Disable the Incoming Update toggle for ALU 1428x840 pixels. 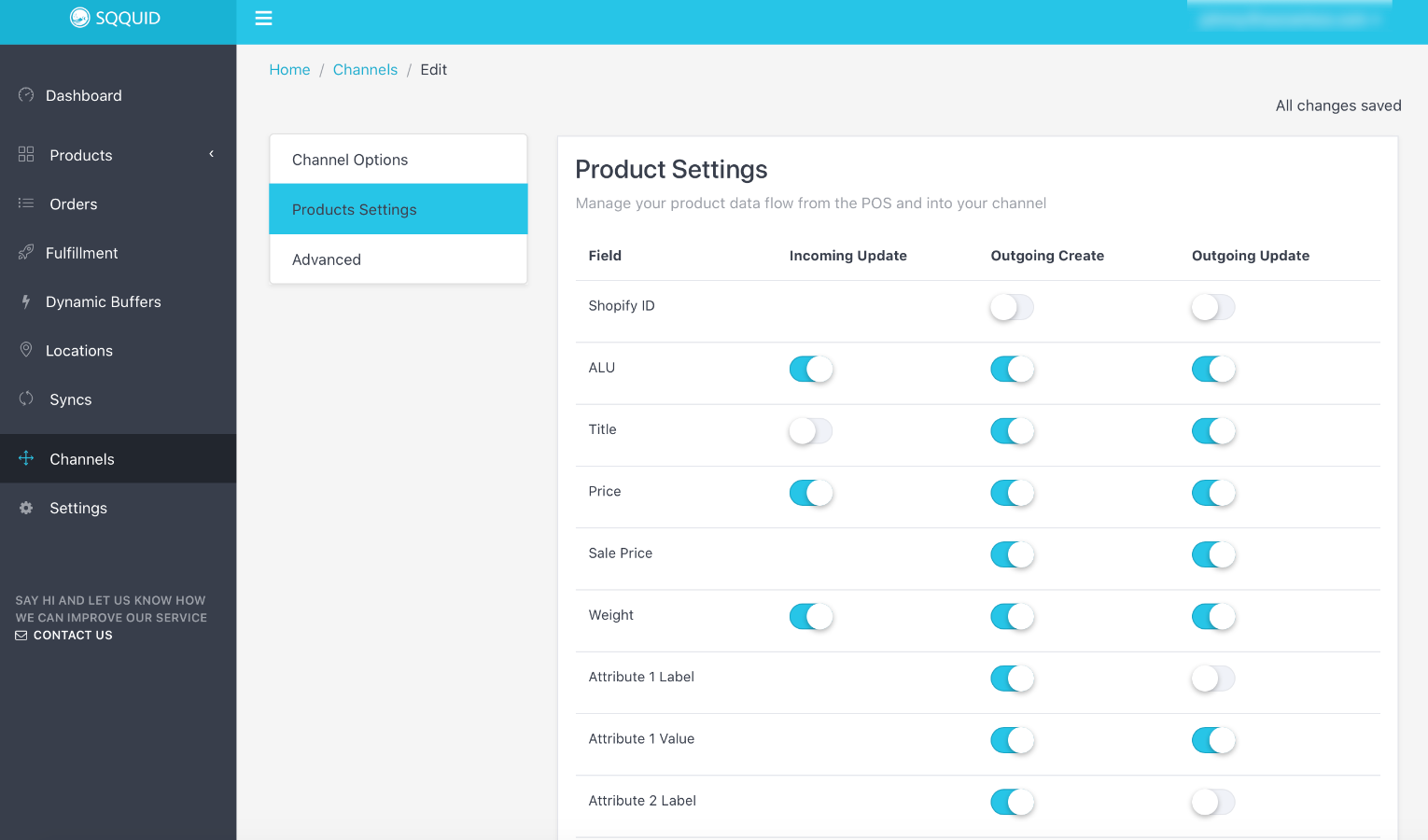pyautogui.click(x=810, y=369)
